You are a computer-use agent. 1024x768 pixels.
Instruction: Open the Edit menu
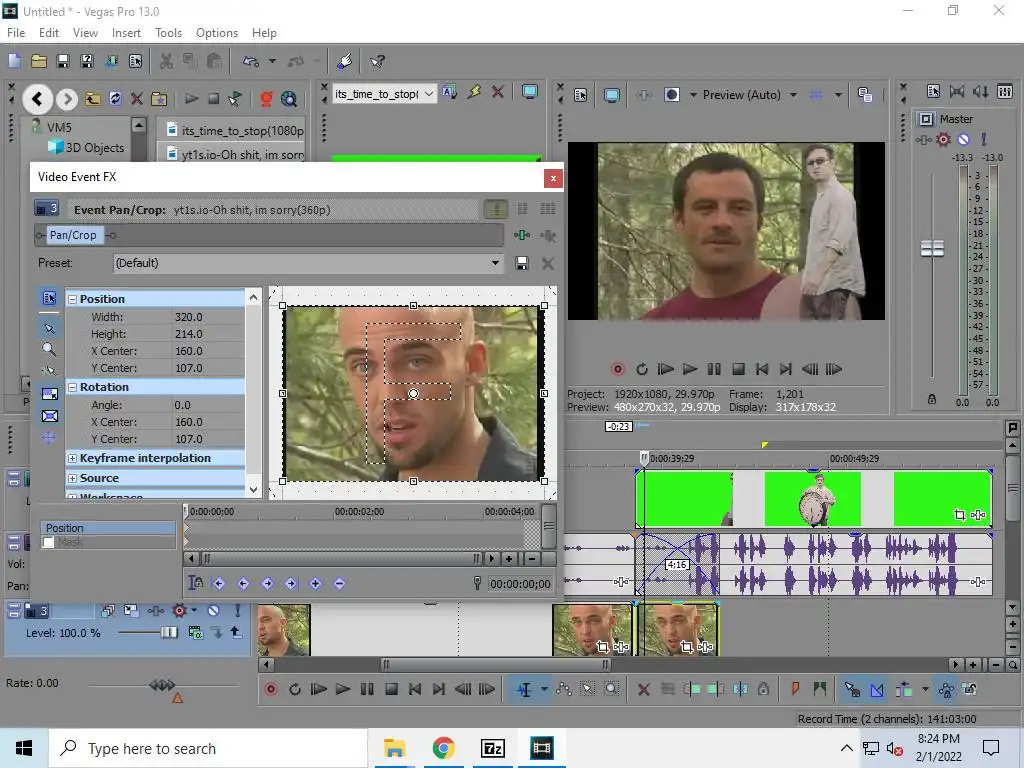point(49,33)
